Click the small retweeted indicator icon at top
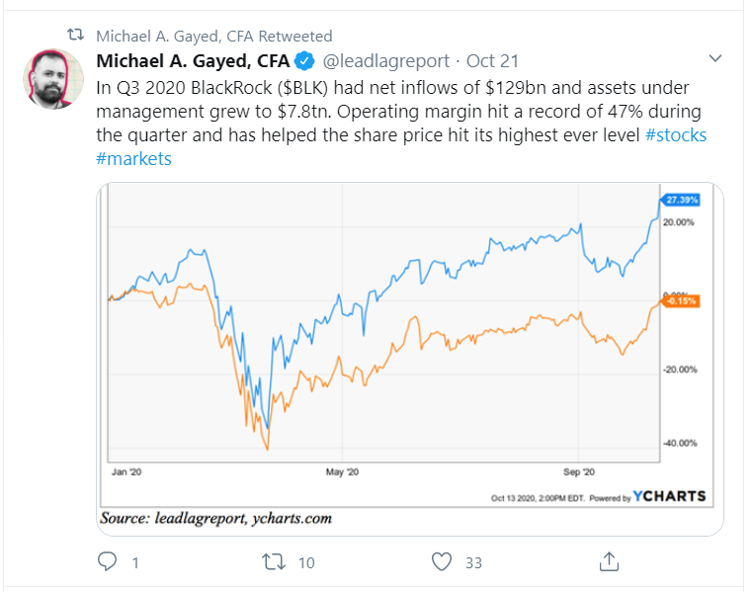752x592 pixels. [x=74, y=36]
